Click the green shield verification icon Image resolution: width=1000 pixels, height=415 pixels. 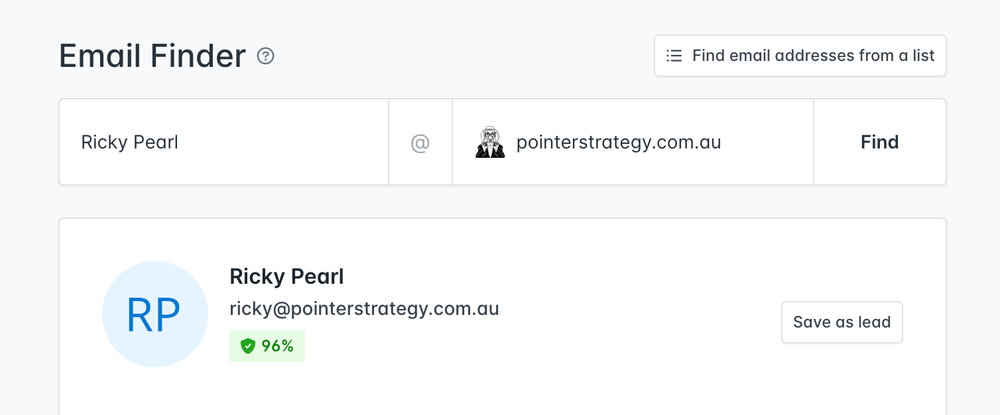tap(247, 346)
